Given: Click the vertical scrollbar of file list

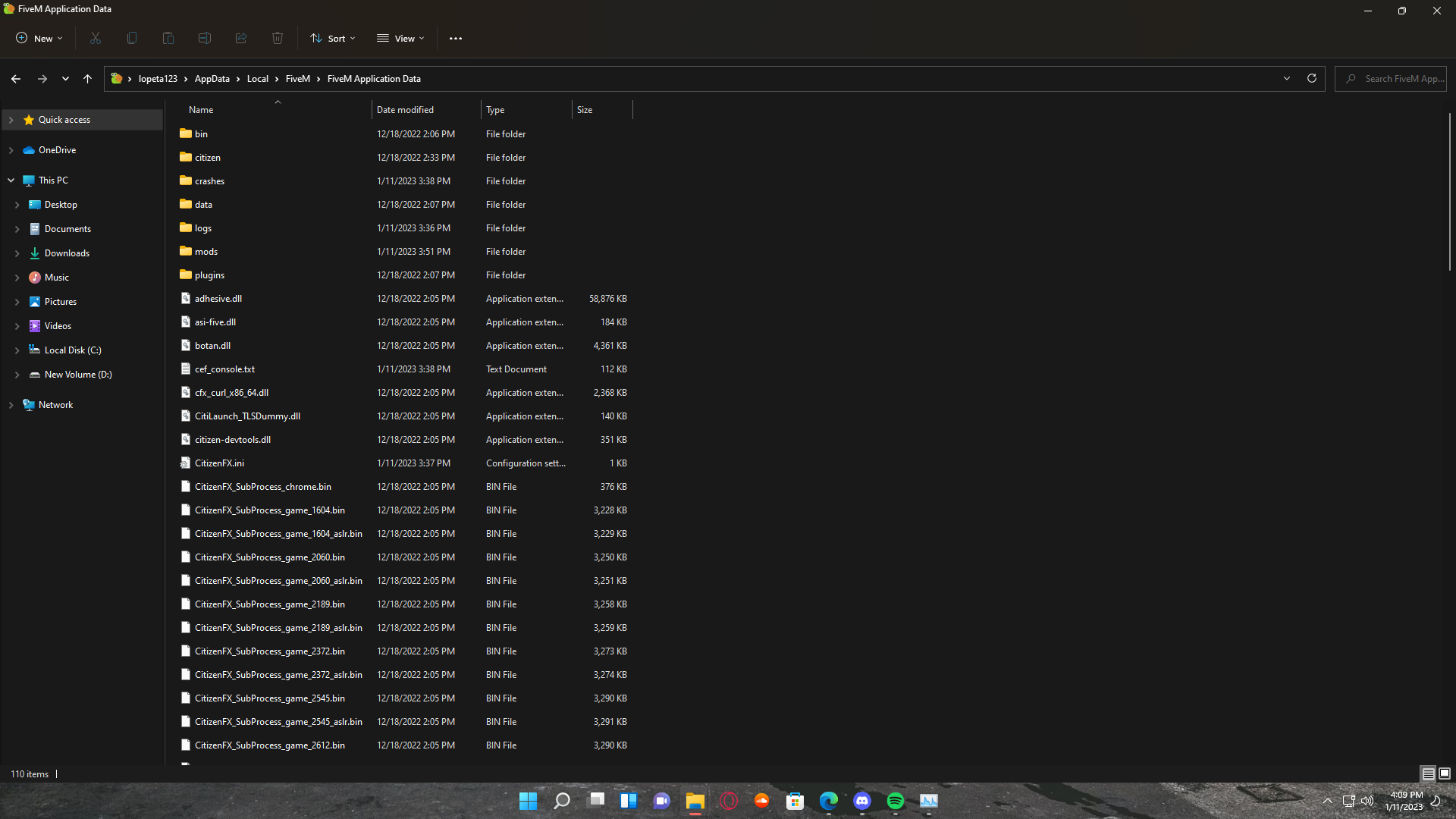Looking at the screenshot, I should point(1449,191).
